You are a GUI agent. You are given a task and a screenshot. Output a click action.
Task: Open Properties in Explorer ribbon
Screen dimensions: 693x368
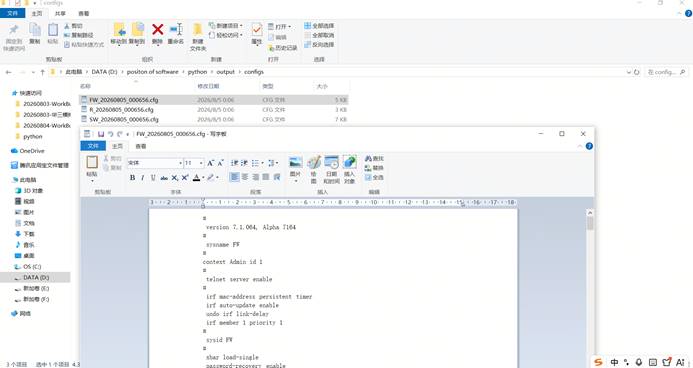tap(257, 34)
